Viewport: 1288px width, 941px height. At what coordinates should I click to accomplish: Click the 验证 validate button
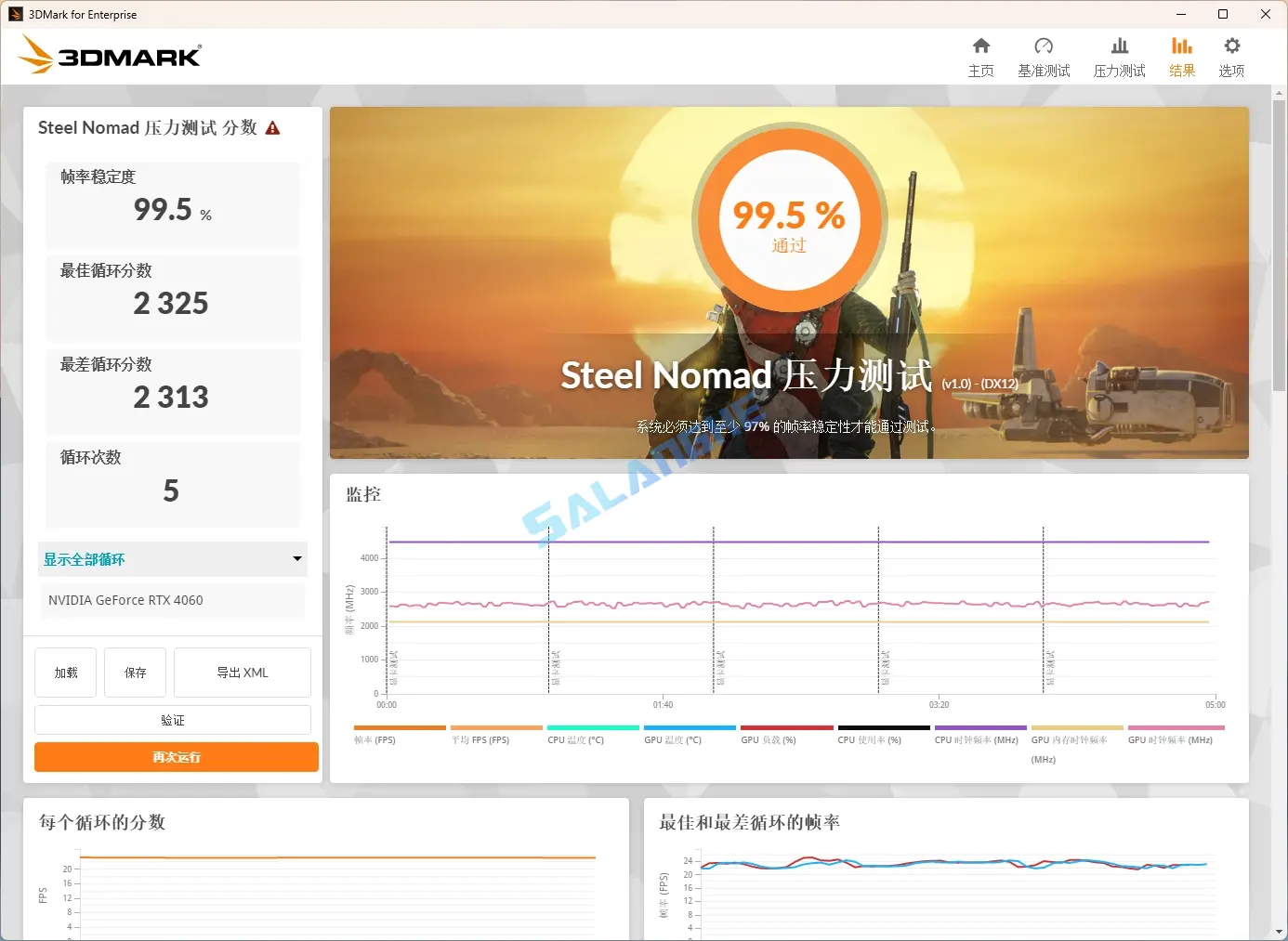(173, 719)
